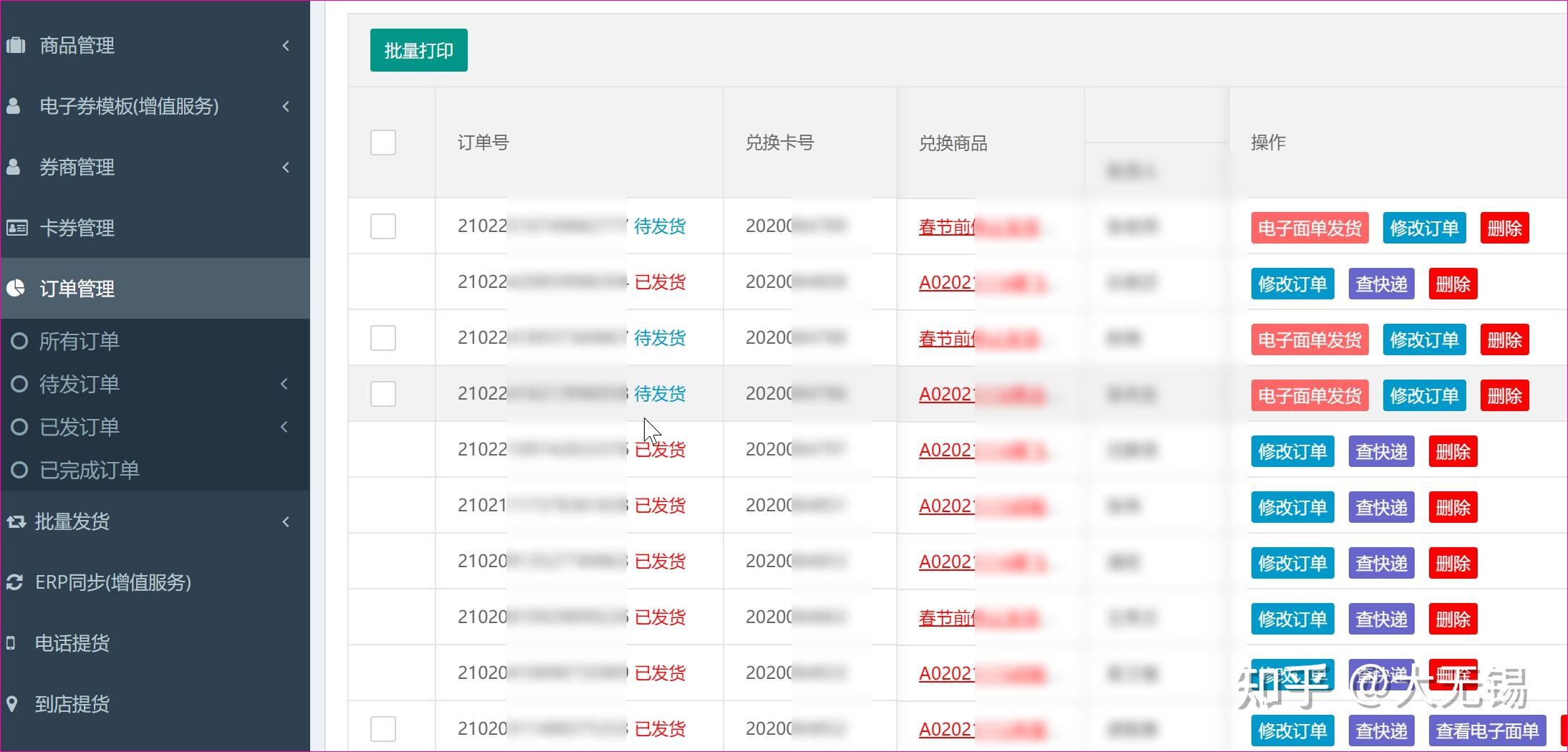Click the user icon beside 券商管理

[14, 168]
